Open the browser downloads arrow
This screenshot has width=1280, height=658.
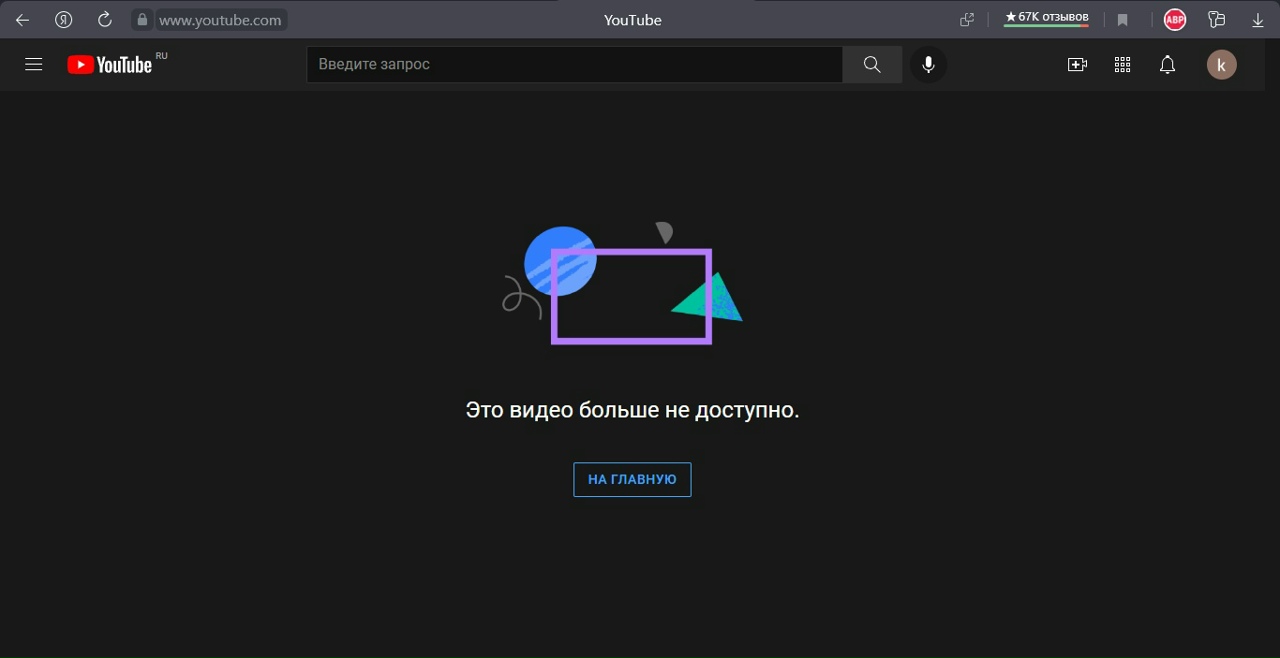1258,20
